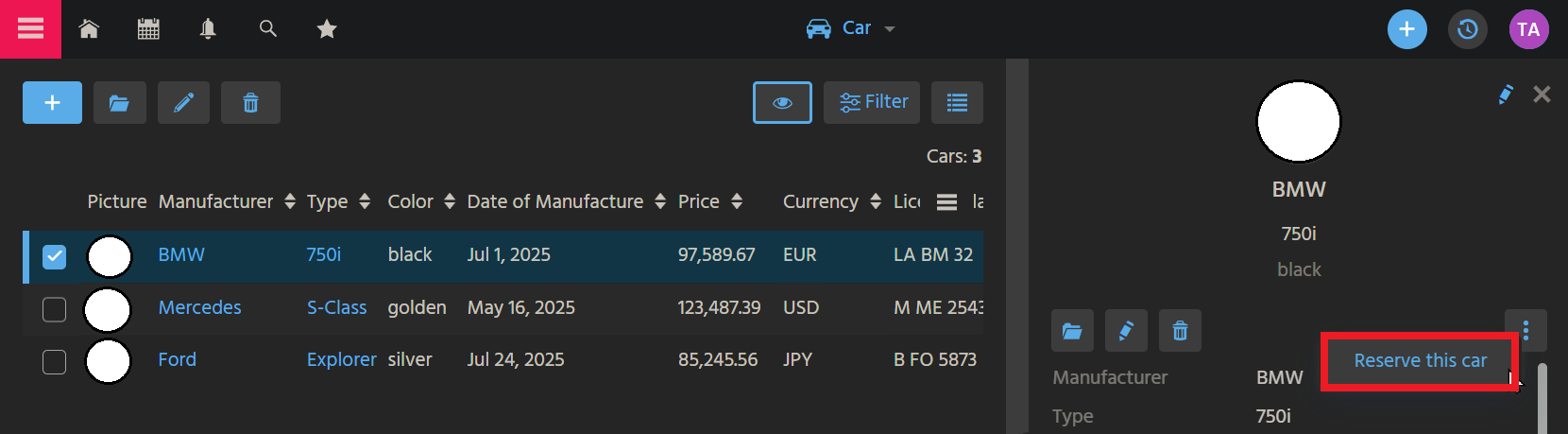Click the TA user avatar

(1528, 29)
